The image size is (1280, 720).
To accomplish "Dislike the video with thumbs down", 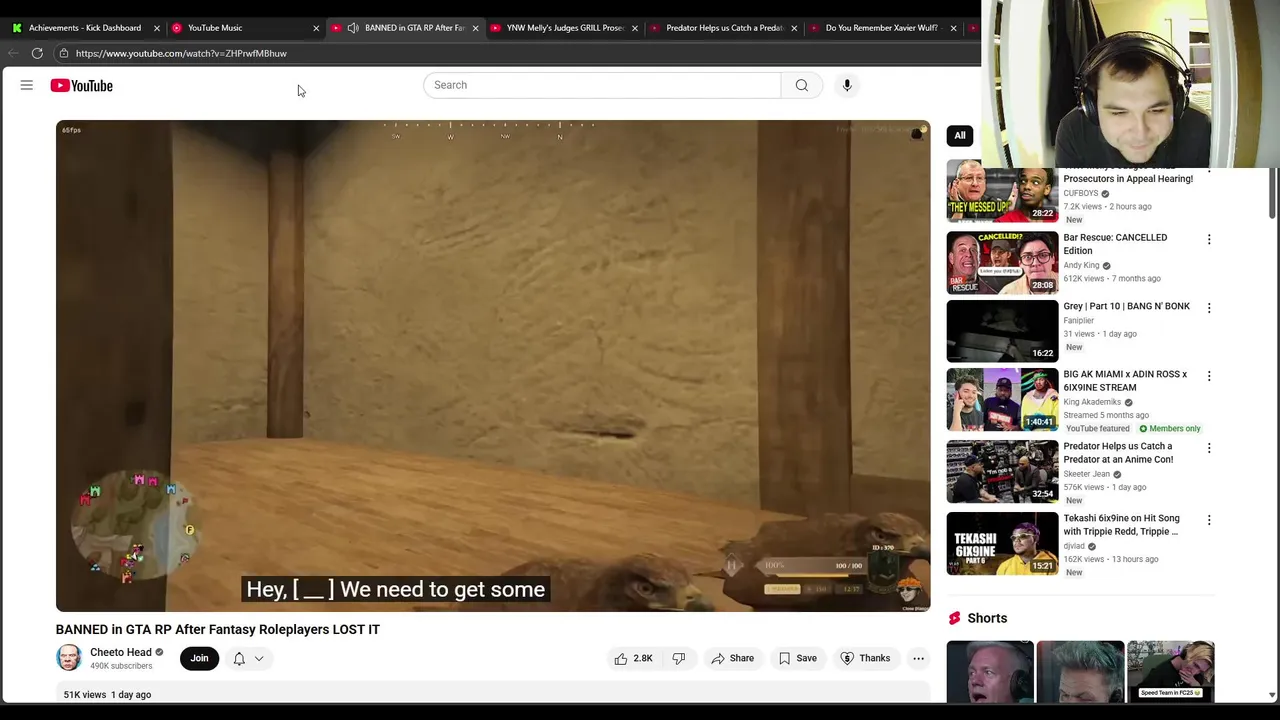I will [x=679, y=658].
